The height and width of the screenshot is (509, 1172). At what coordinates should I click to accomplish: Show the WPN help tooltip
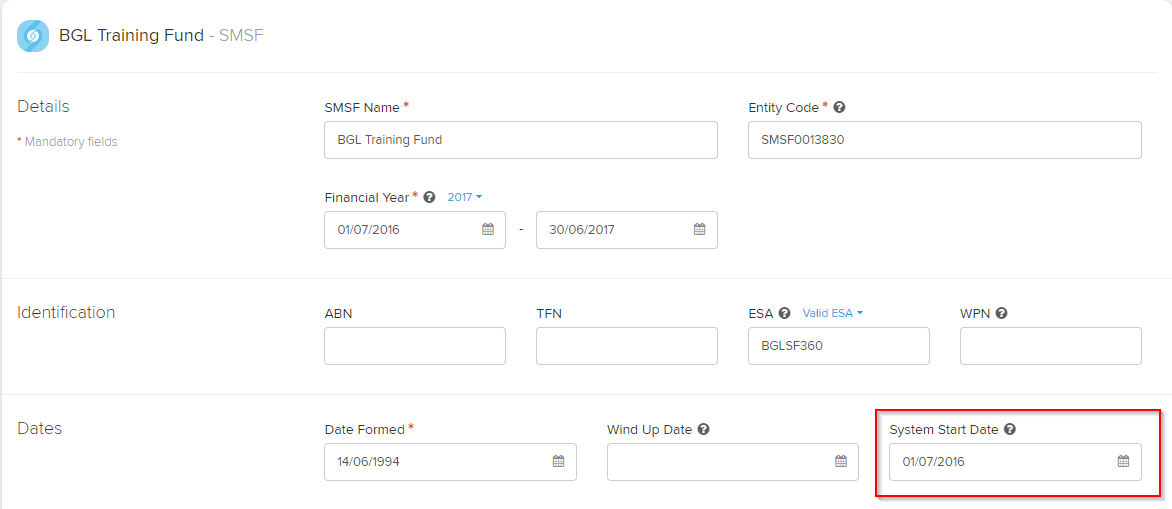coord(1002,313)
